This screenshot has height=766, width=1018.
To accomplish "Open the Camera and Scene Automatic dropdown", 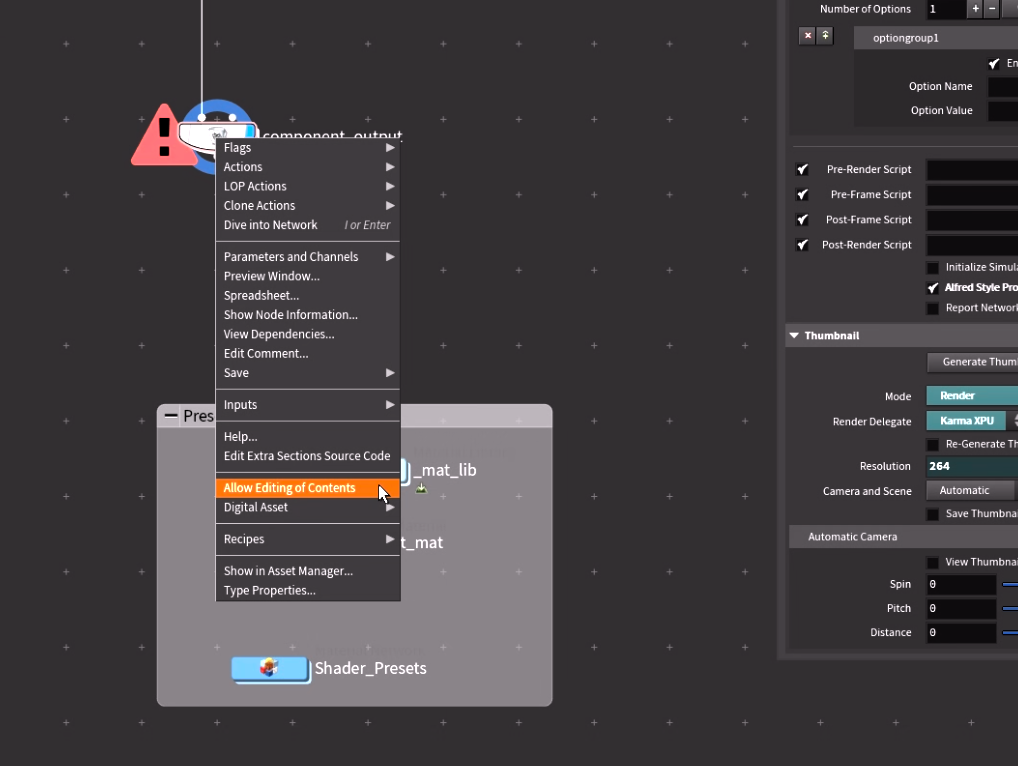I will pos(970,491).
